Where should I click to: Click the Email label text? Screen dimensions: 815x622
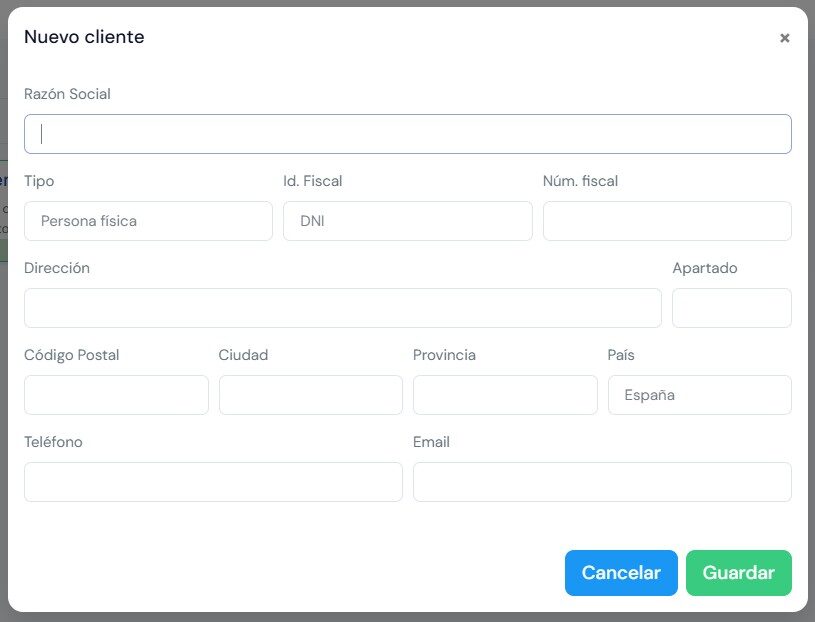[431, 442]
